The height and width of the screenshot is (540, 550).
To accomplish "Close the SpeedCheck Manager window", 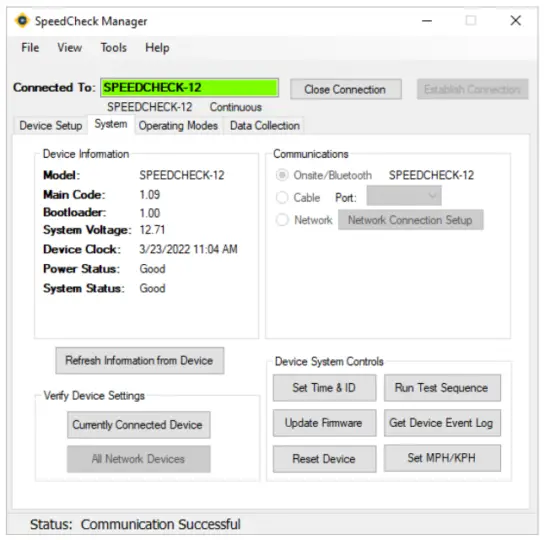I will 516,21.
